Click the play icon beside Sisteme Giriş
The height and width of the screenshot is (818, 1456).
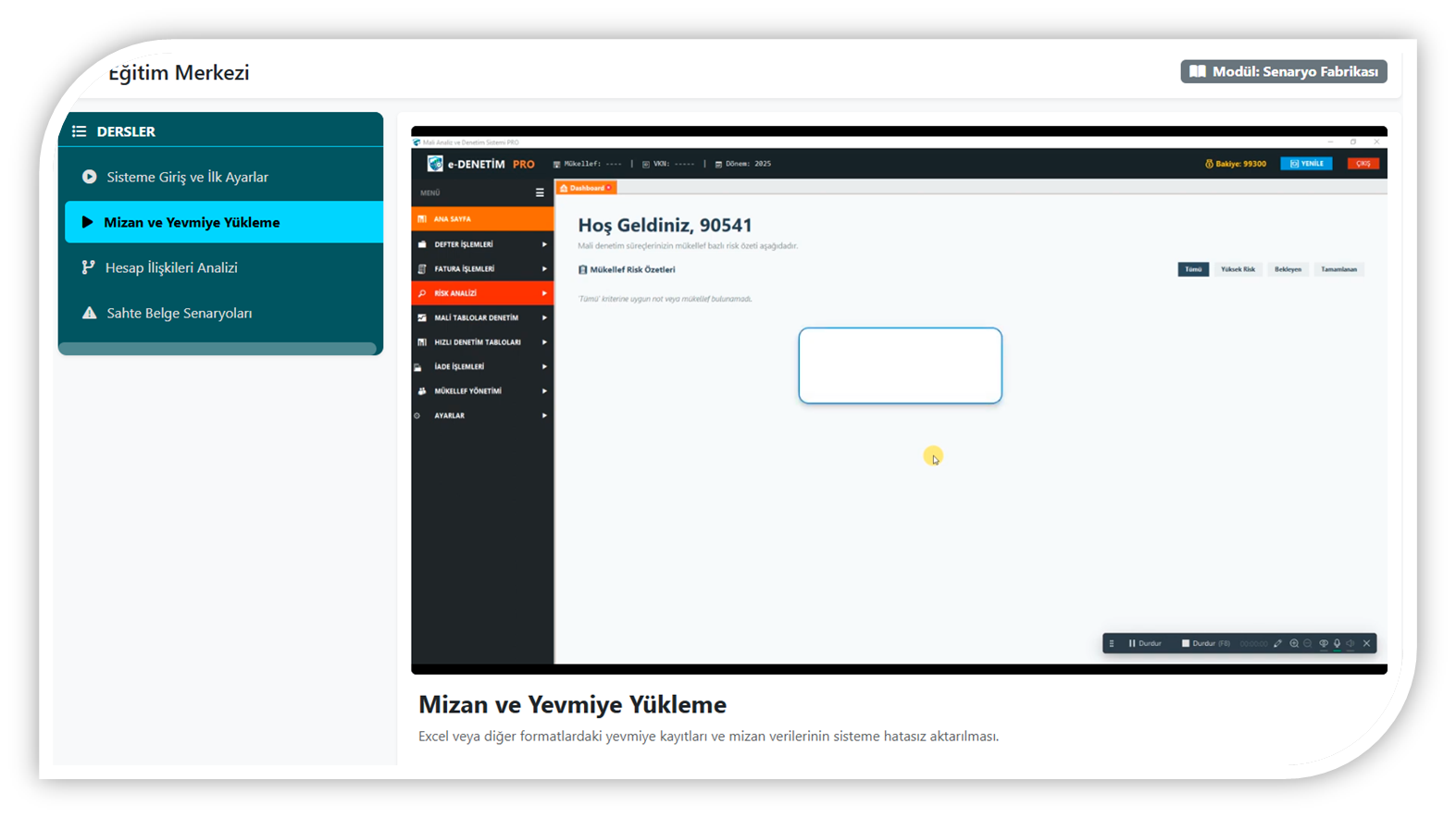[90, 177]
